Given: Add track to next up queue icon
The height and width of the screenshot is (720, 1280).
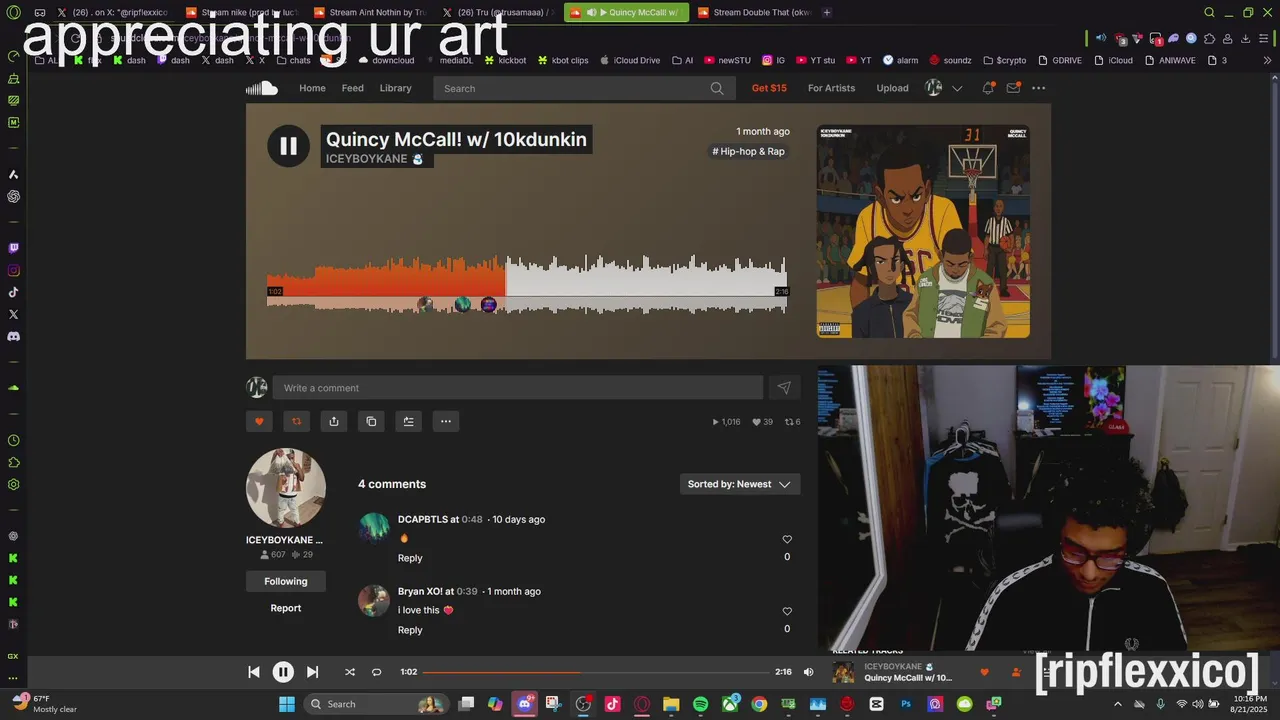Looking at the screenshot, I should click(408, 421).
